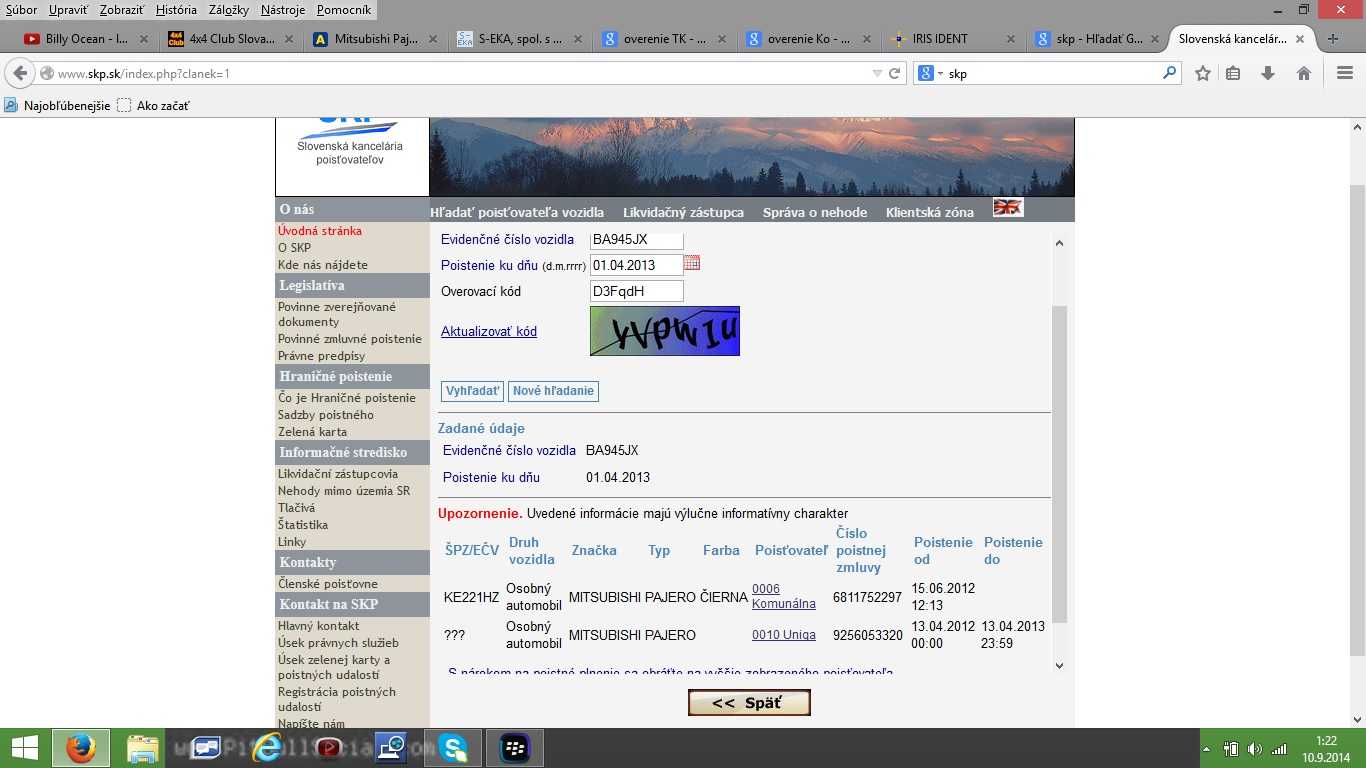Click the Firefox back arrow button
Screen dimensions: 1366x768
coord(21,73)
